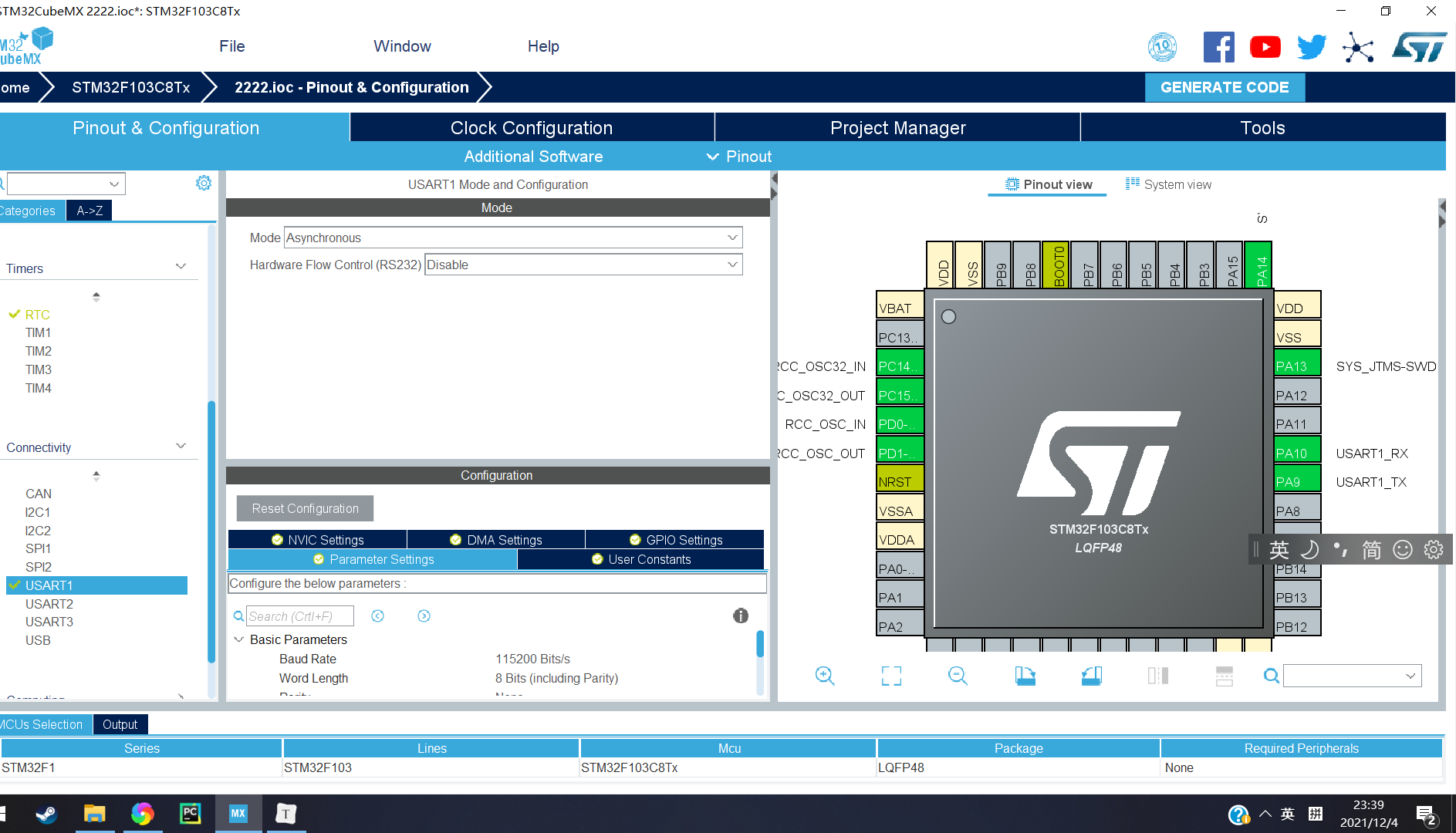Click the Baud Rate value 115200 Bits/s
The image size is (1456, 833).
(532, 659)
